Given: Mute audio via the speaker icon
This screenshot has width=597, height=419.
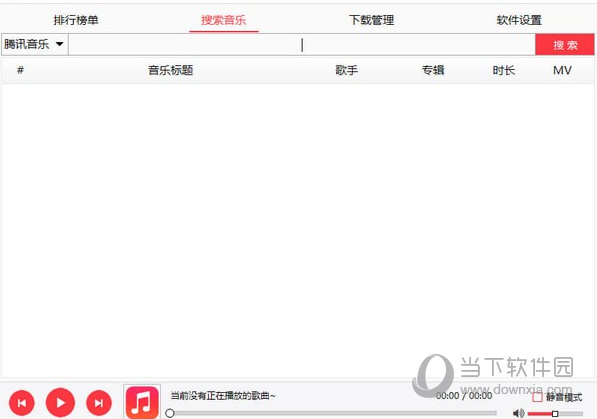Looking at the screenshot, I should click(x=518, y=413).
